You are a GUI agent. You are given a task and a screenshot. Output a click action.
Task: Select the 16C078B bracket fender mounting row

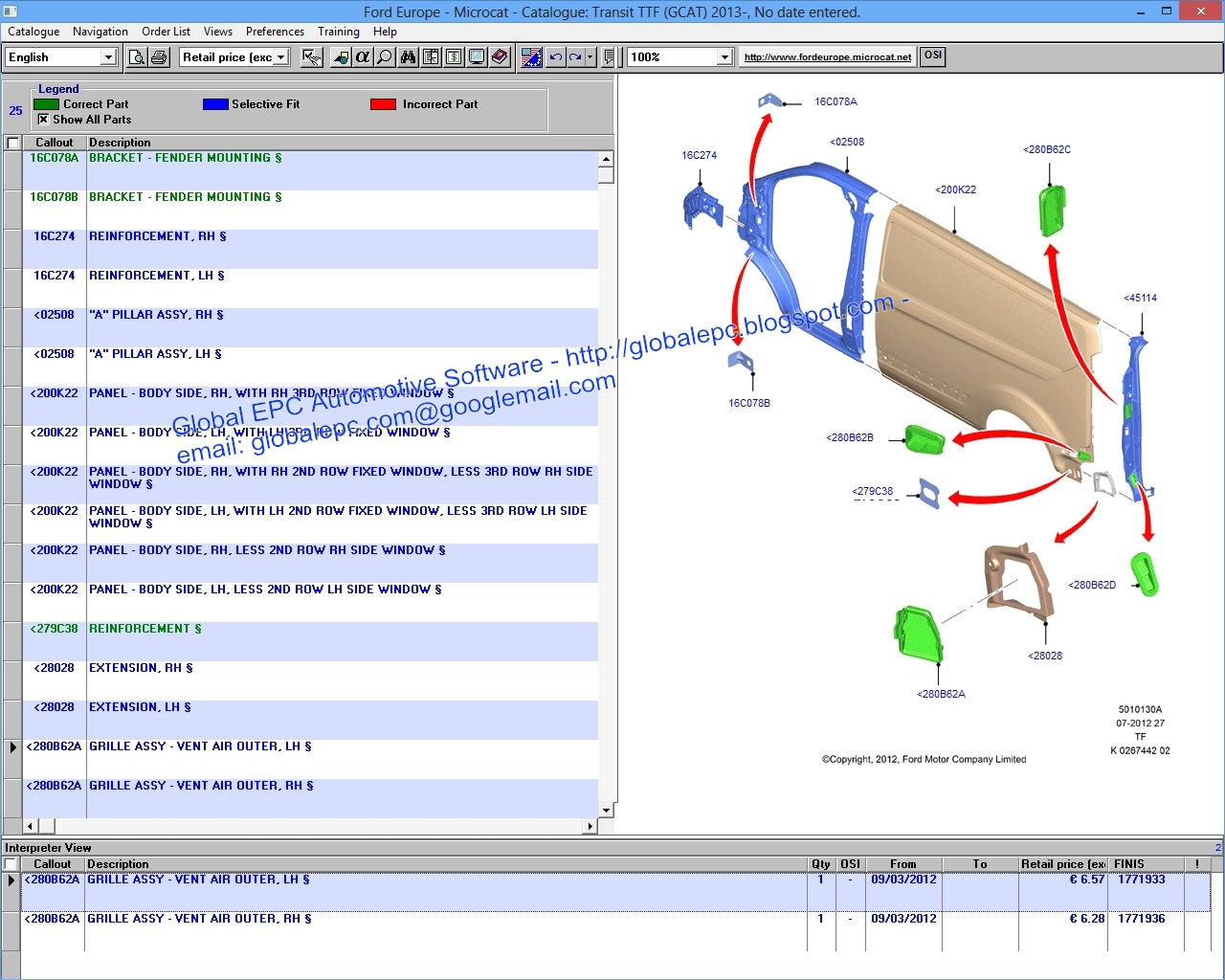point(310,210)
